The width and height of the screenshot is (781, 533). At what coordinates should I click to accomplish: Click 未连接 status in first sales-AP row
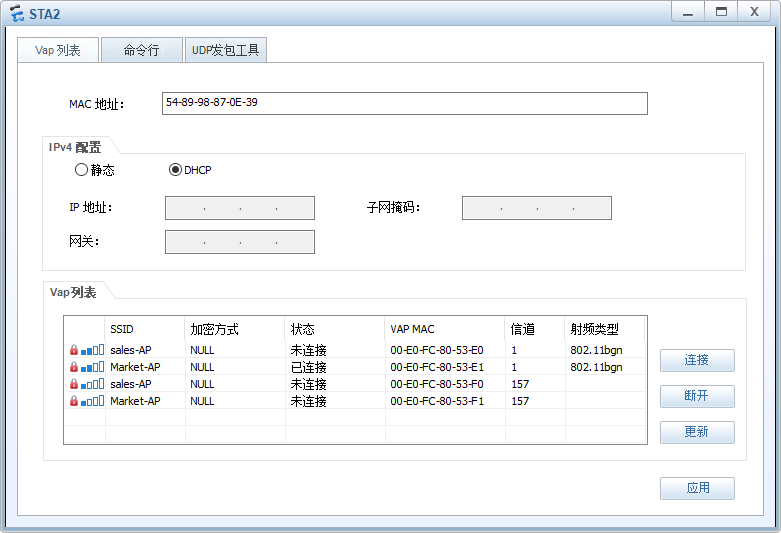tap(308, 350)
